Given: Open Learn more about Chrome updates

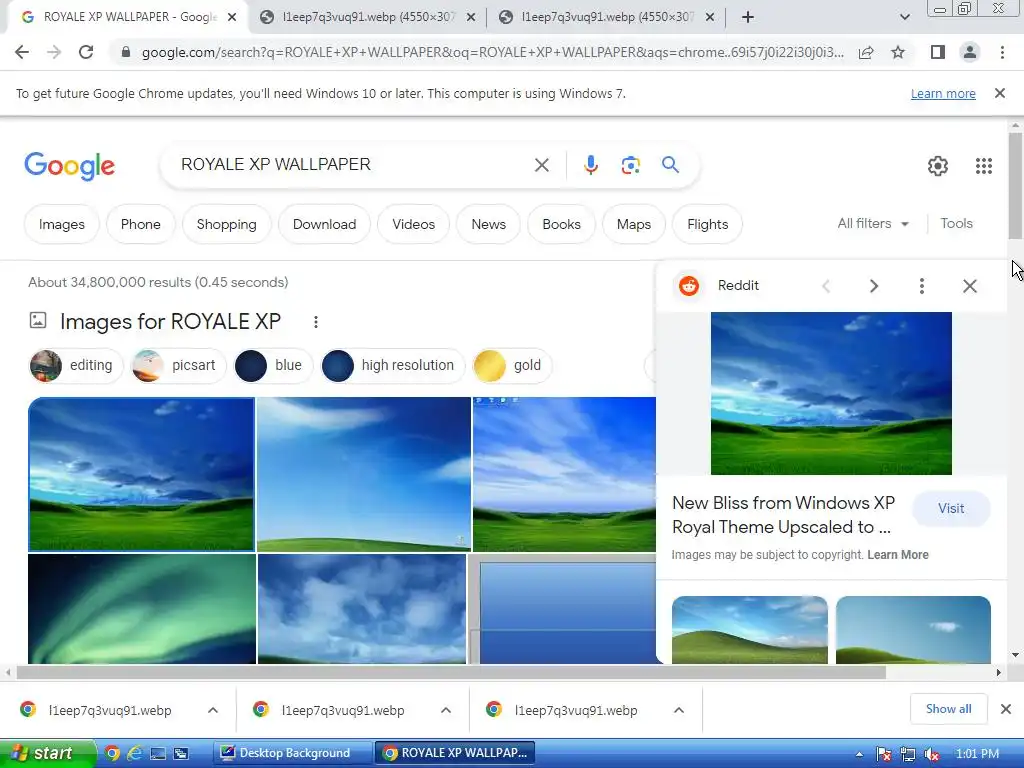Looking at the screenshot, I should [x=943, y=93].
